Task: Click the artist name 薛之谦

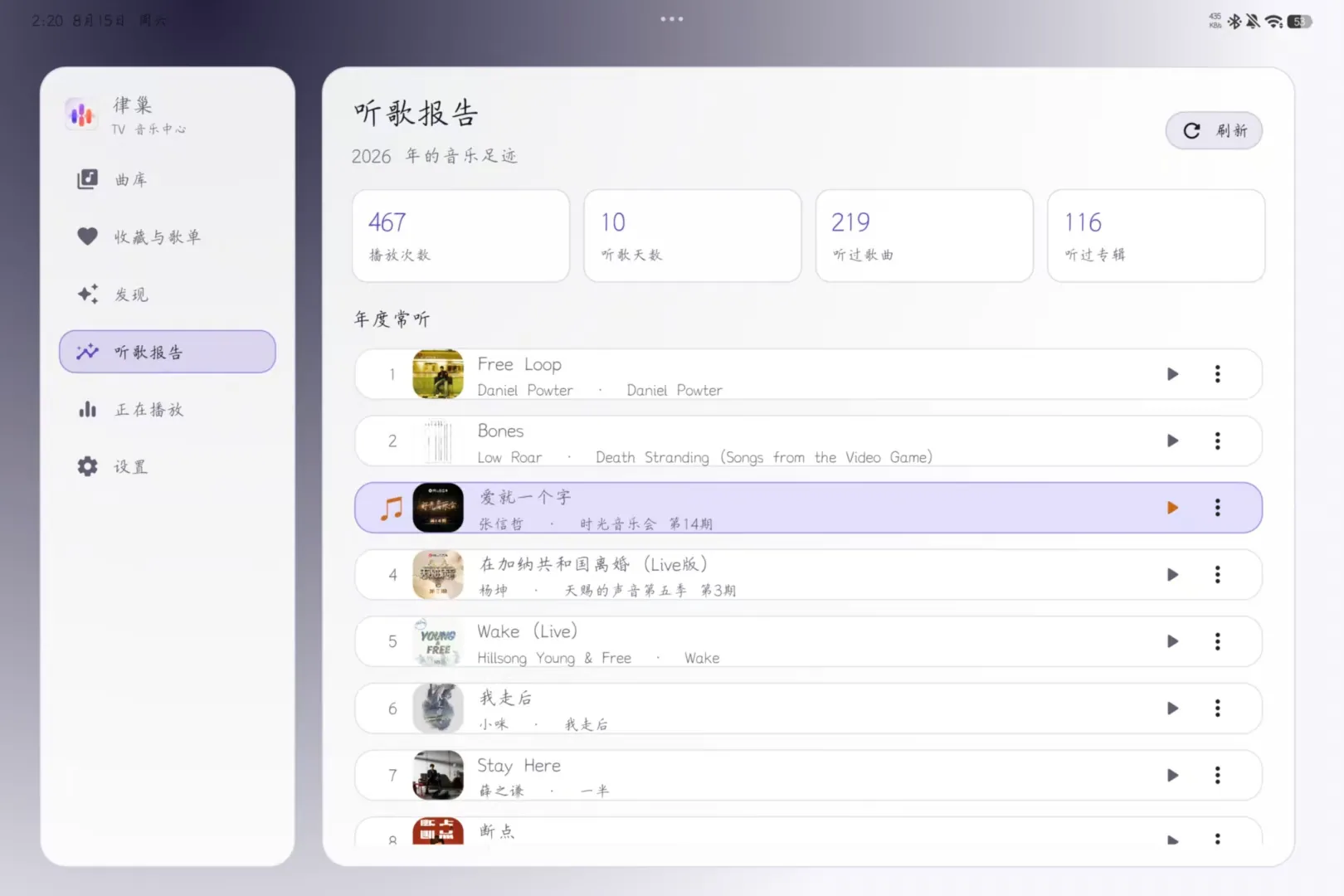Action: [501, 791]
